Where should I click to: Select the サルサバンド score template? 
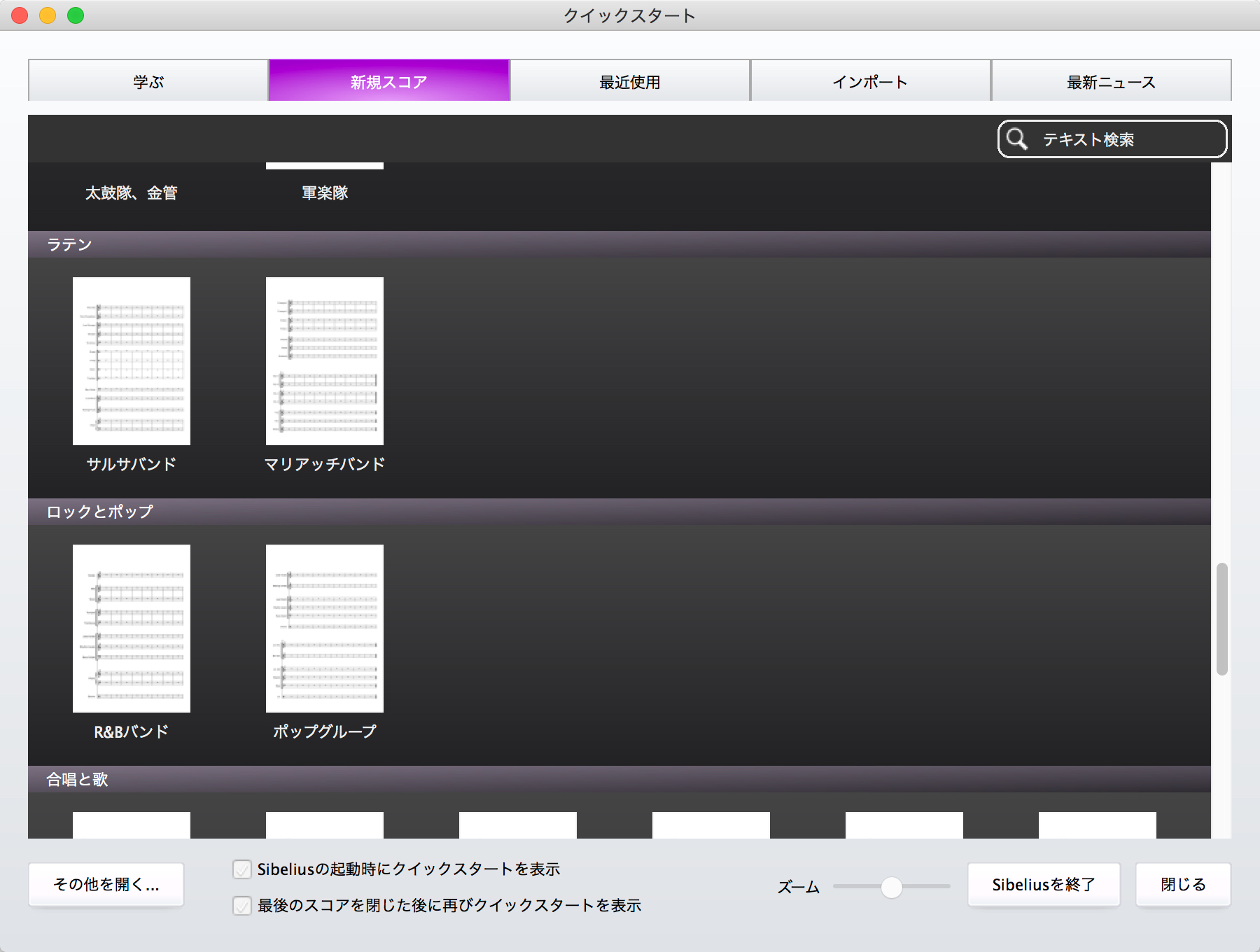coord(132,361)
